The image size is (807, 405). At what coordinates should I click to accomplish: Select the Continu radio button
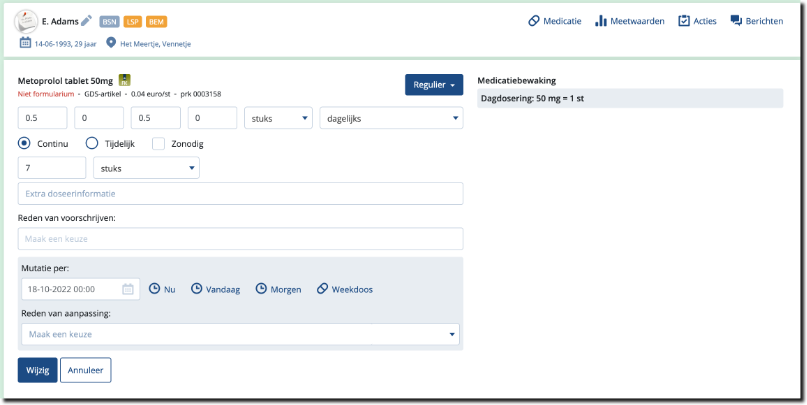coord(25,143)
